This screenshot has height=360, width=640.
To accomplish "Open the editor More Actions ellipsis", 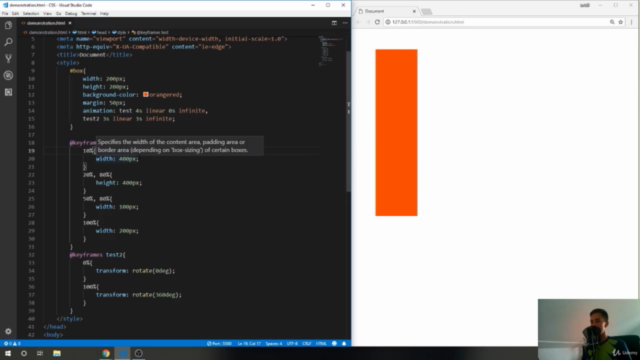I will coord(345,23).
